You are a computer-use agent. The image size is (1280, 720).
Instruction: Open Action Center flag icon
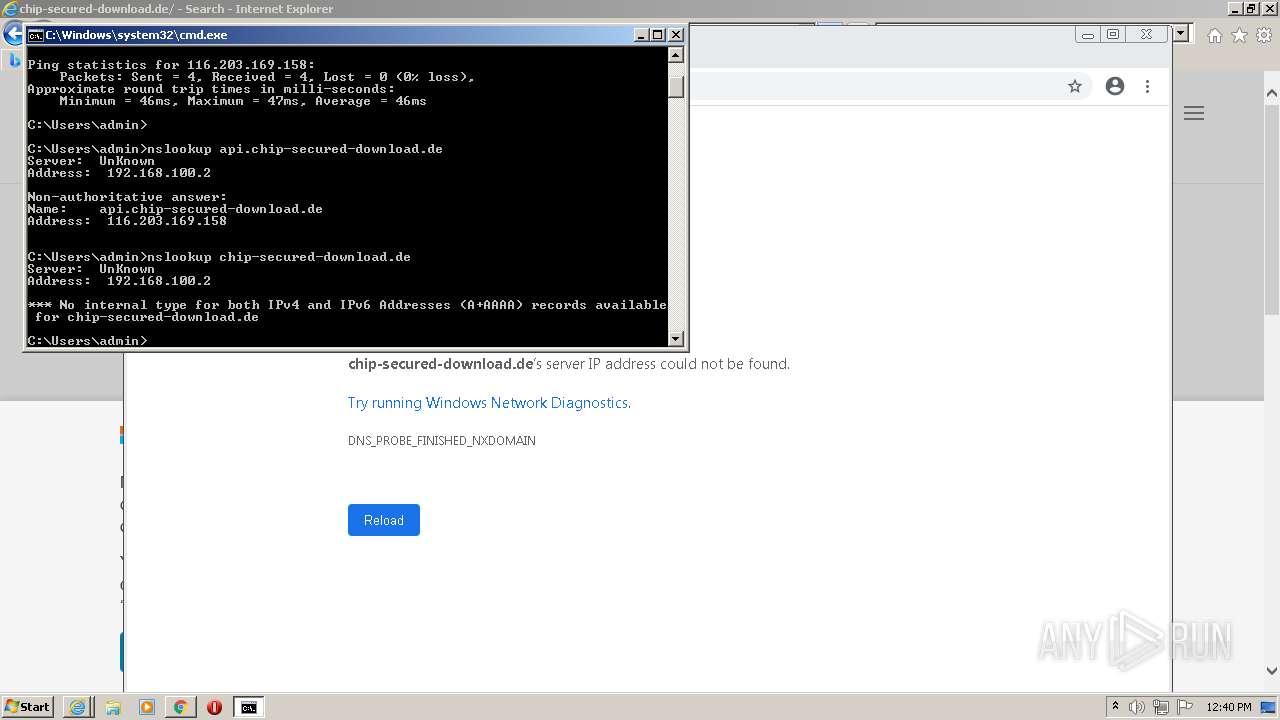pyautogui.click(x=1185, y=707)
